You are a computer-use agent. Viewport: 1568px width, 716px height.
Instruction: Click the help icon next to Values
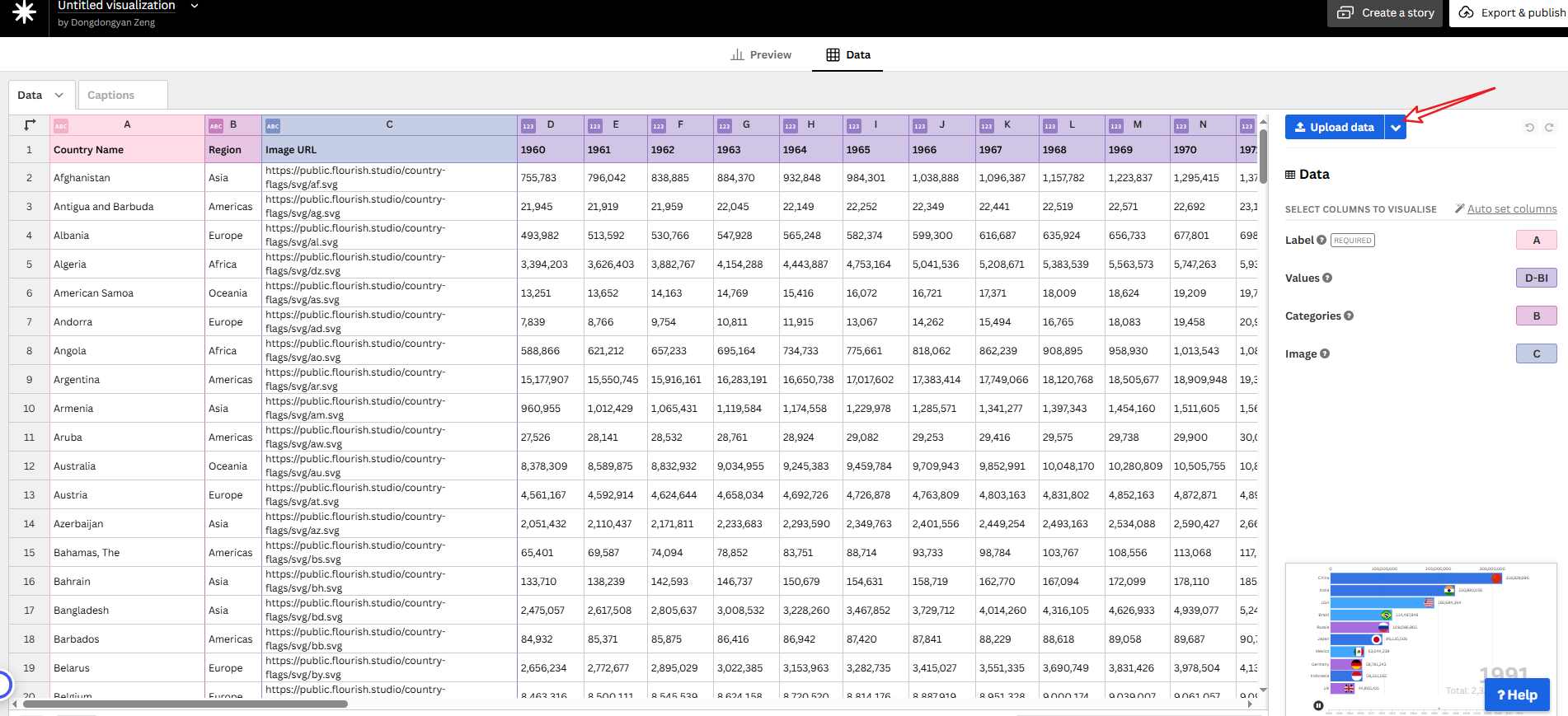[x=1327, y=278]
